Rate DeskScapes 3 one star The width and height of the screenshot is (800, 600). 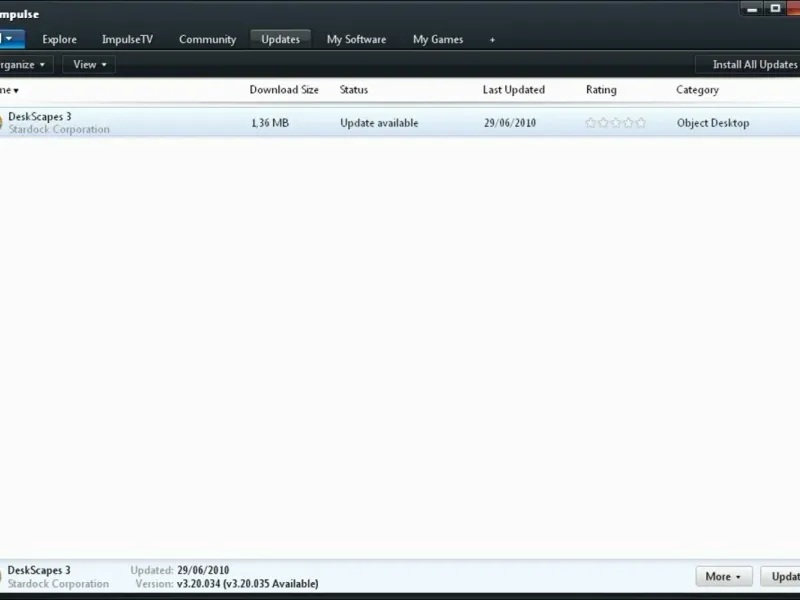tap(591, 122)
